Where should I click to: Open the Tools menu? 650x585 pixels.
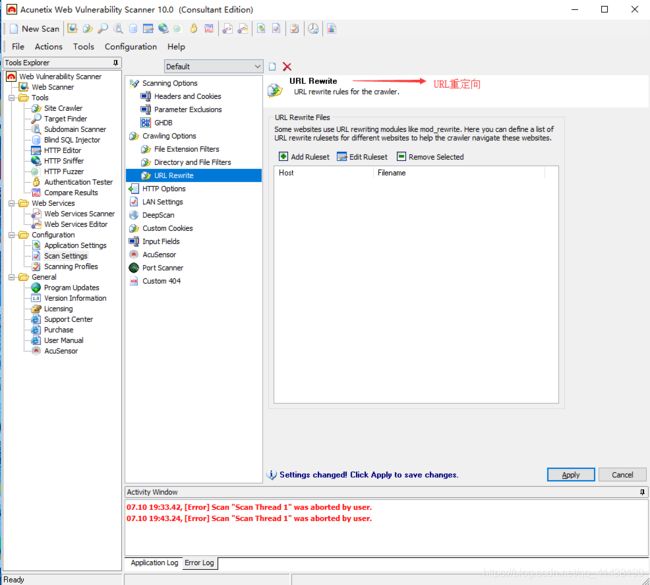84,46
